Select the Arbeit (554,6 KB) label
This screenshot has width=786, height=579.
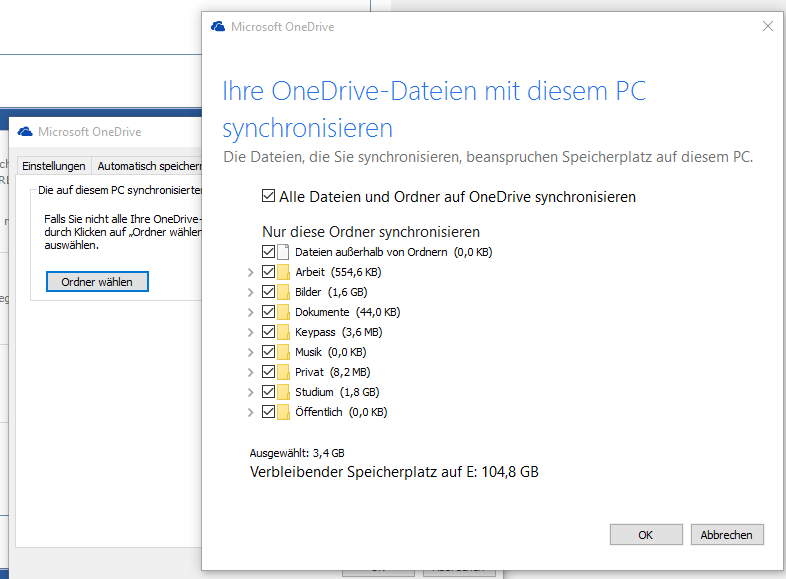338,272
